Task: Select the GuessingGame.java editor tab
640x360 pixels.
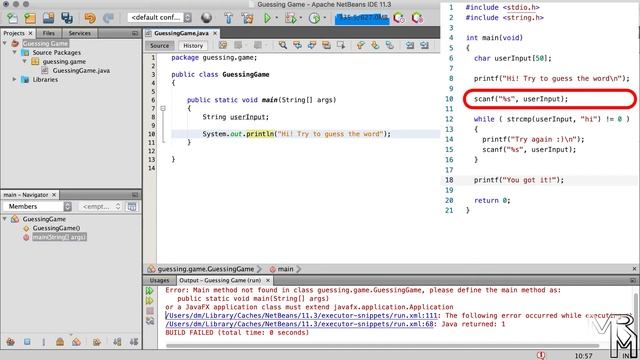Action: [x=181, y=33]
